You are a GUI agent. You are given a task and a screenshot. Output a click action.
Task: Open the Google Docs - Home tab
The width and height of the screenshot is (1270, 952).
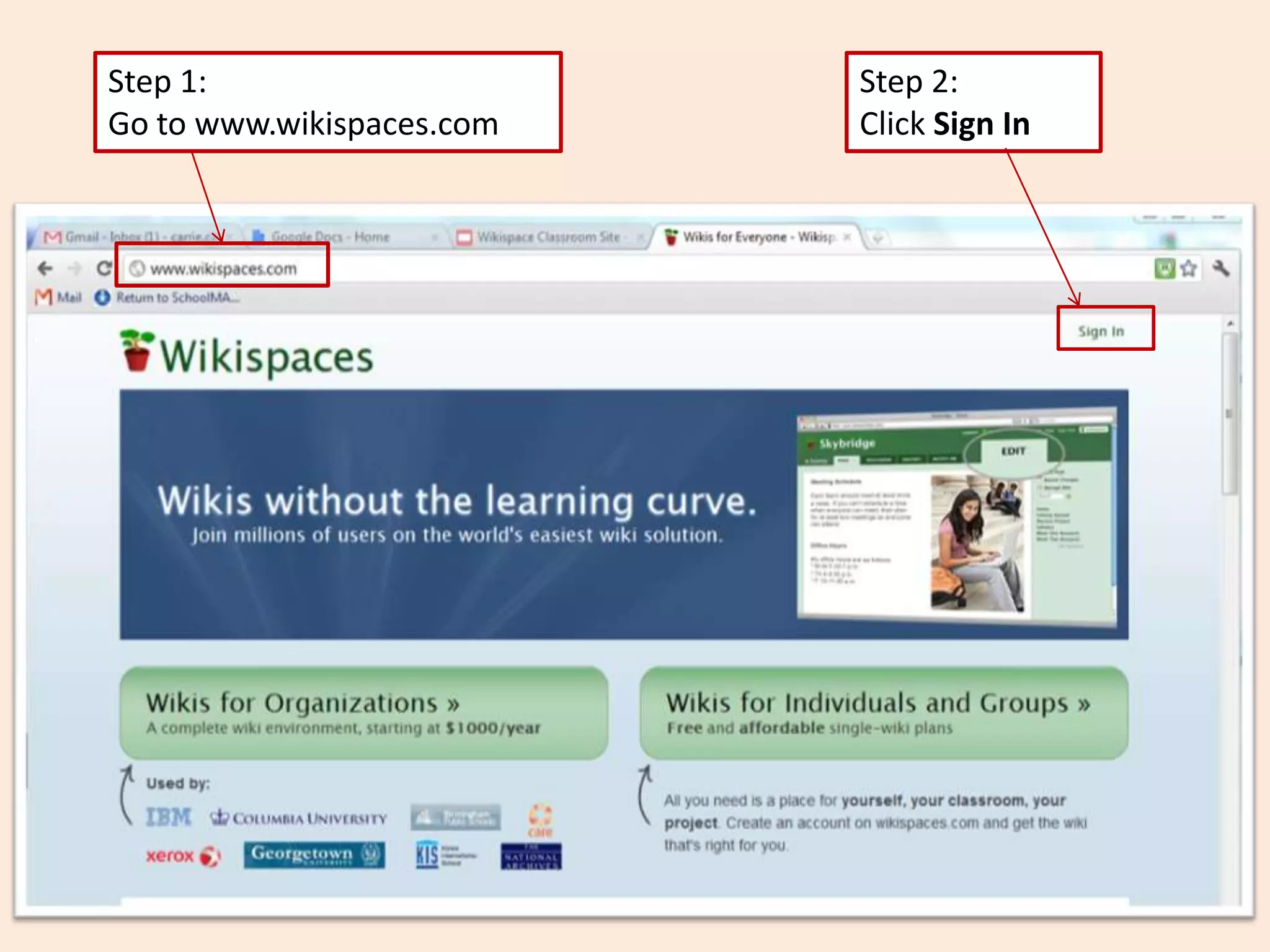(x=330, y=237)
